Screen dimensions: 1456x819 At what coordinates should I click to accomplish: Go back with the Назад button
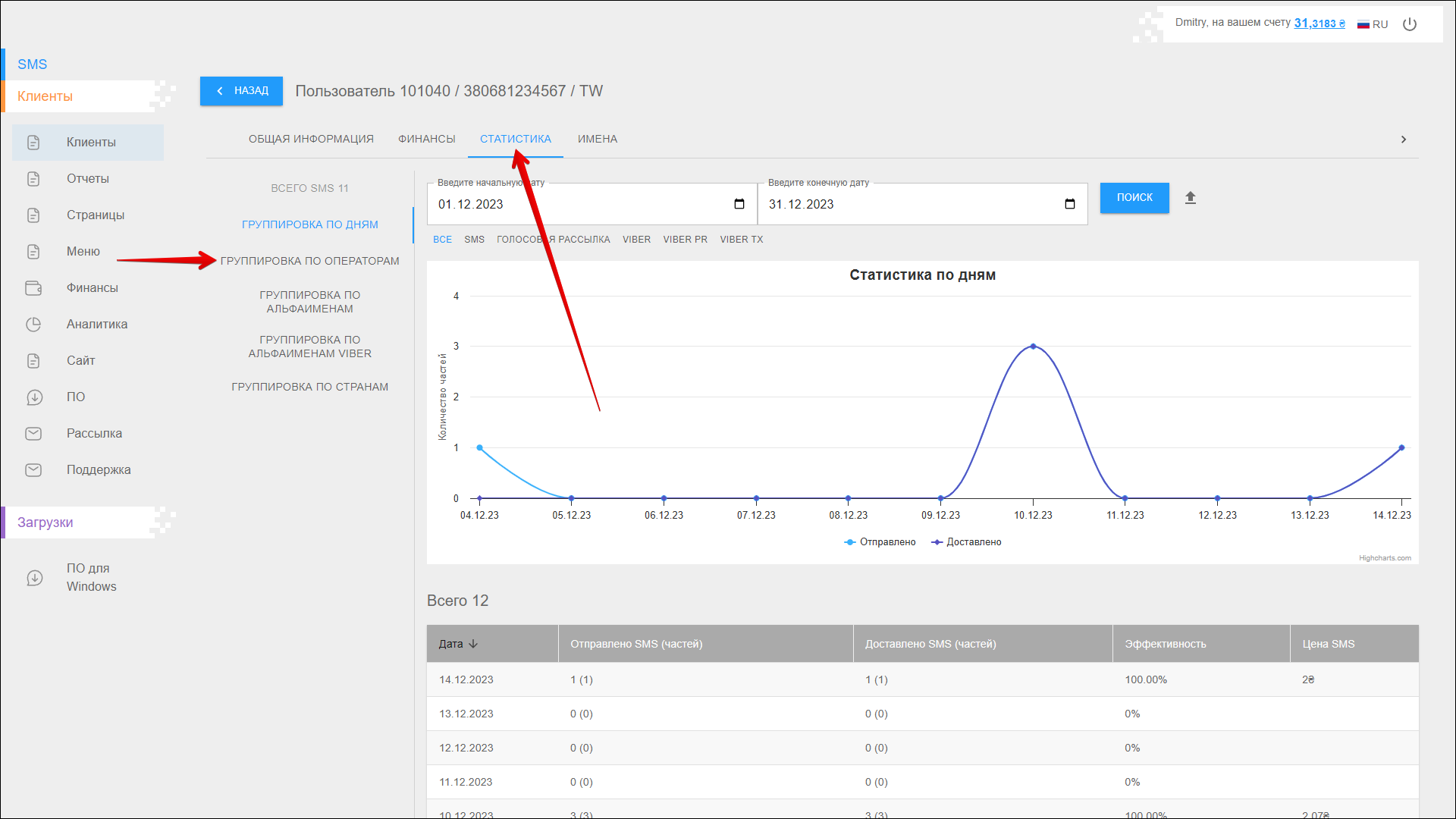(x=241, y=91)
